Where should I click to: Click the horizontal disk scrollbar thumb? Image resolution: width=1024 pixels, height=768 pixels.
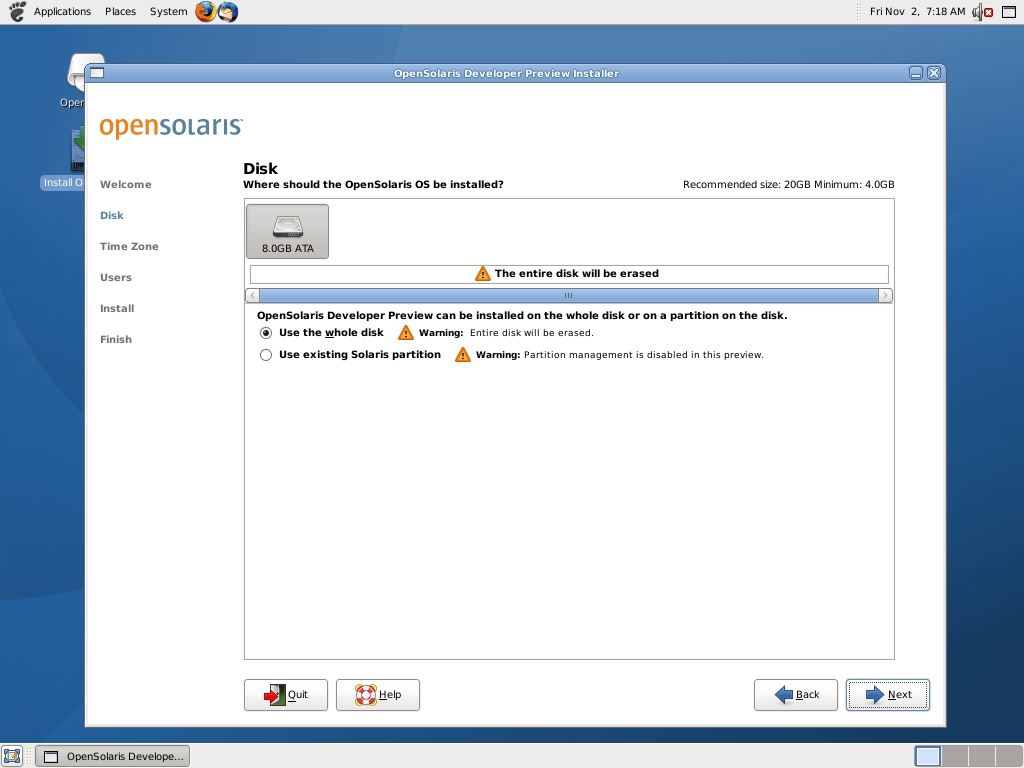568,296
